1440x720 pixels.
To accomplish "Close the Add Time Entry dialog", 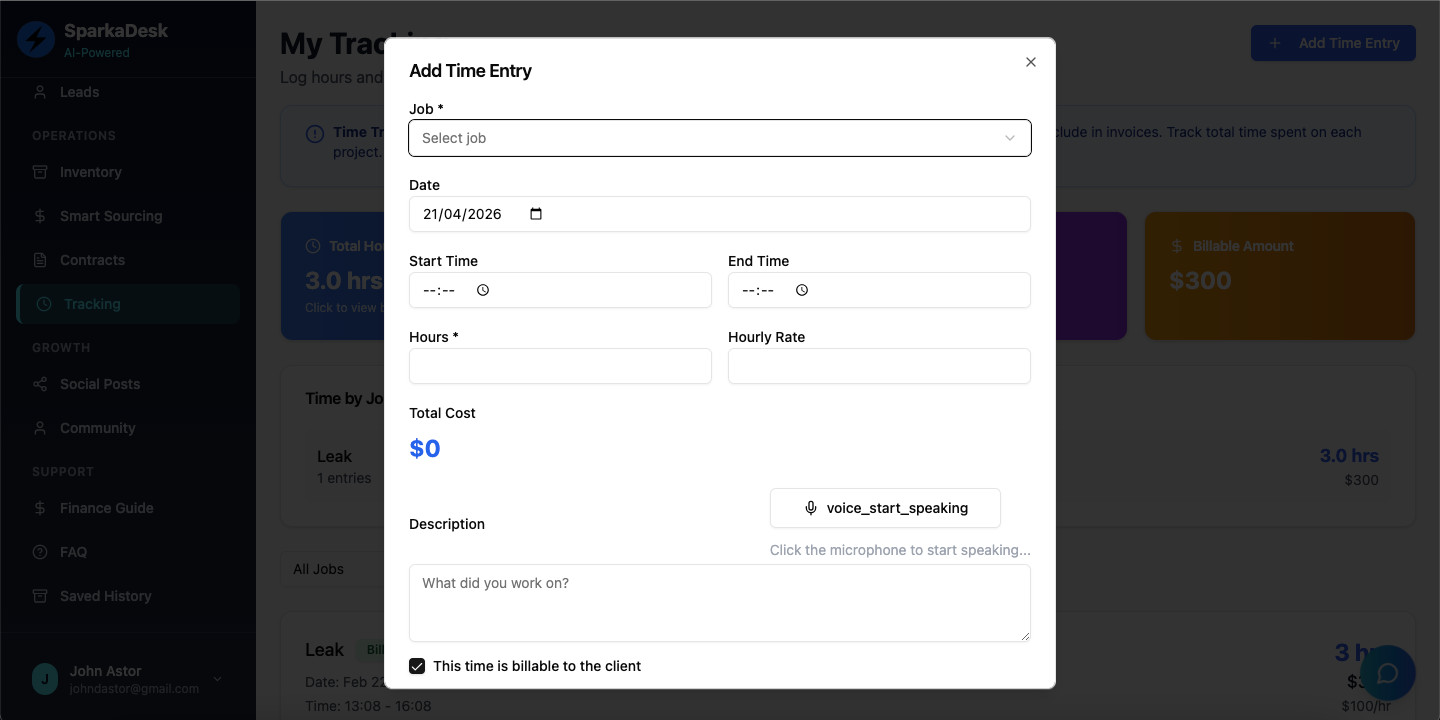I will point(1031,62).
